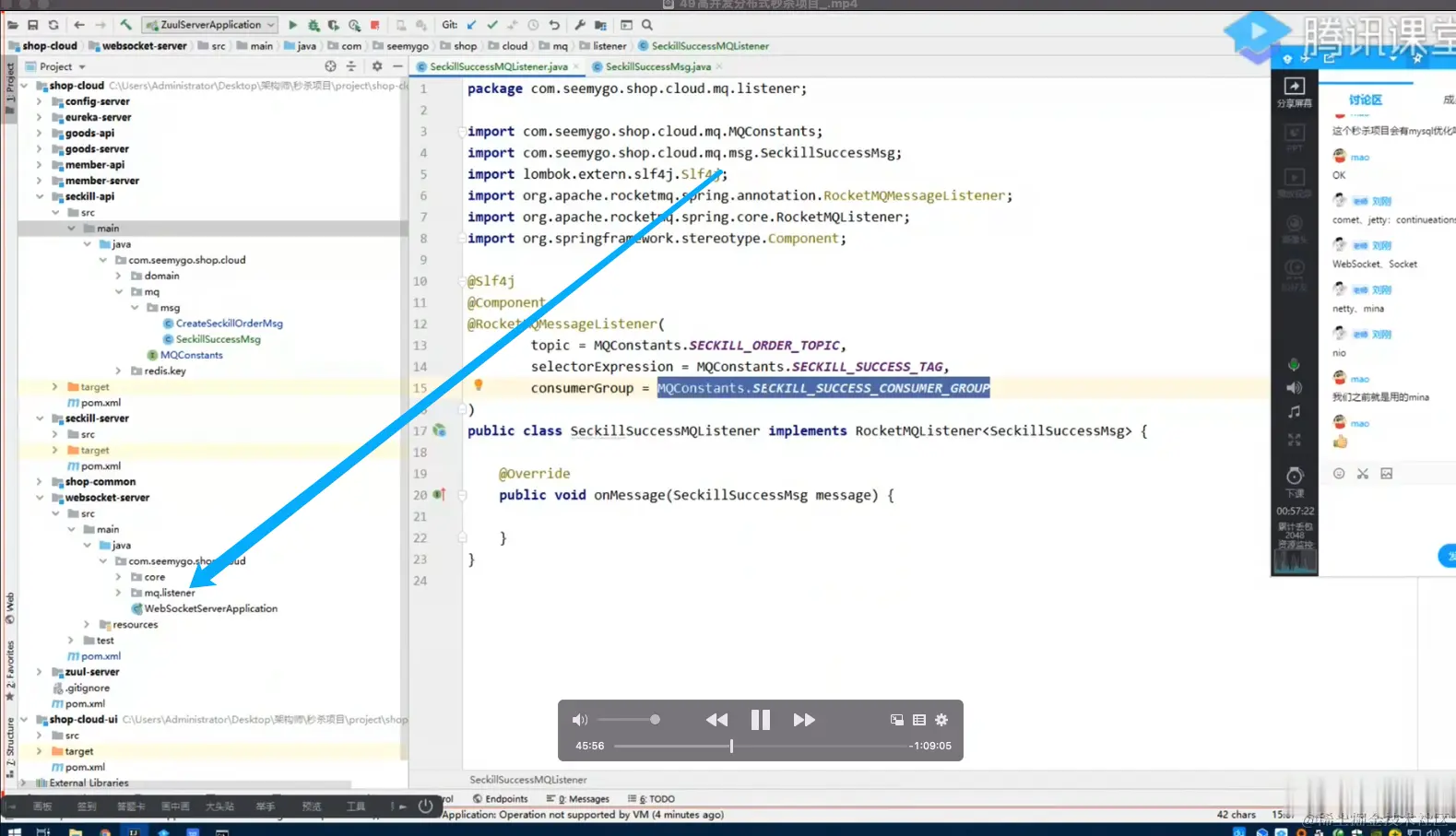1456x836 pixels.
Task: Open the TODO tool window tab
Action: click(x=652, y=799)
